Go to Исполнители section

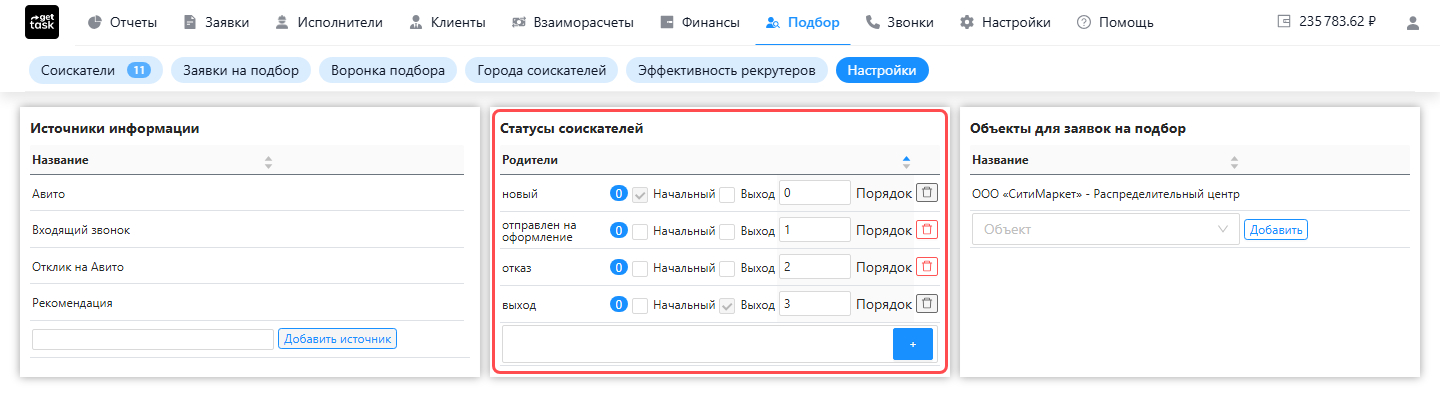pyautogui.click(x=329, y=22)
